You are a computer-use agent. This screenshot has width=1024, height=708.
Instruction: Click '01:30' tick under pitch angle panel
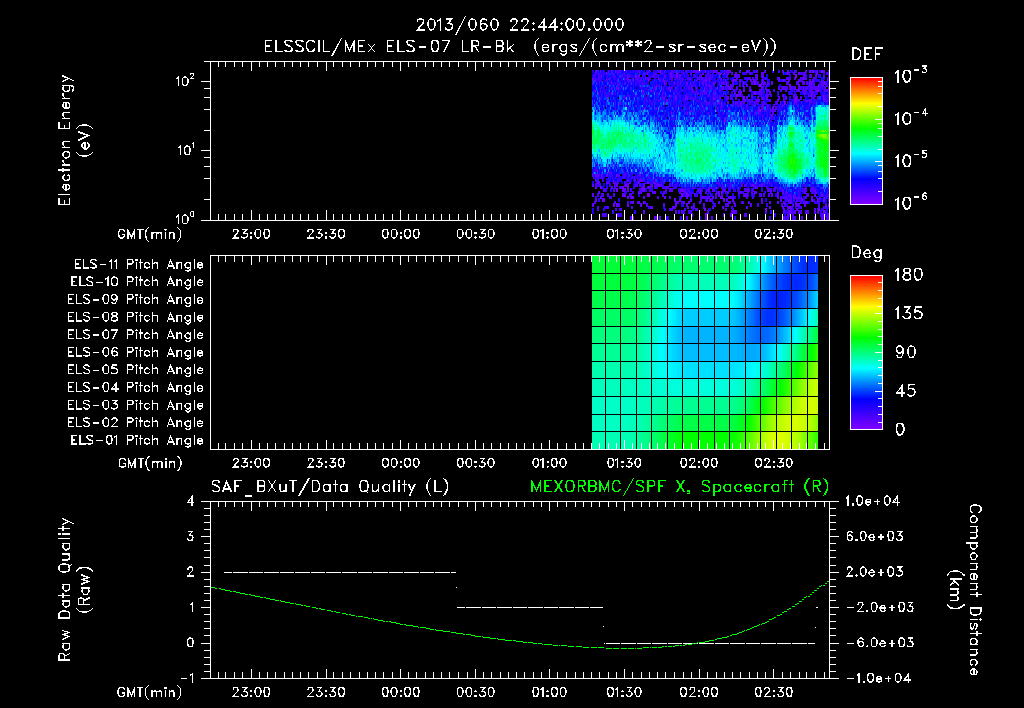tap(624, 464)
